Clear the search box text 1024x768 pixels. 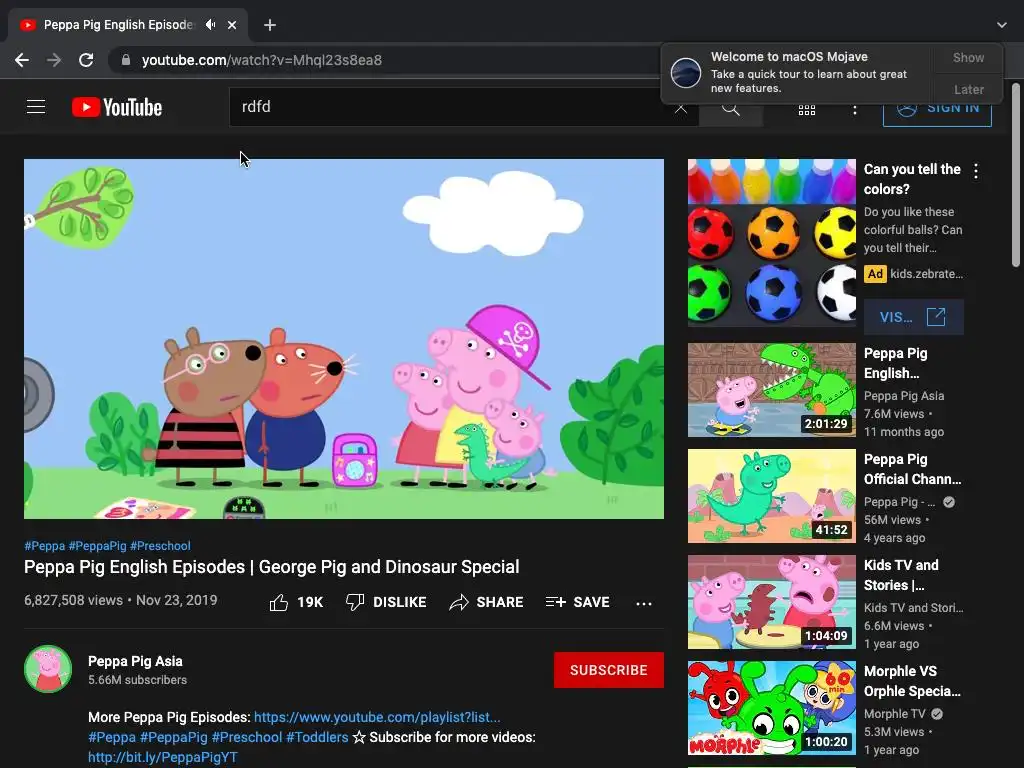click(680, 108)
